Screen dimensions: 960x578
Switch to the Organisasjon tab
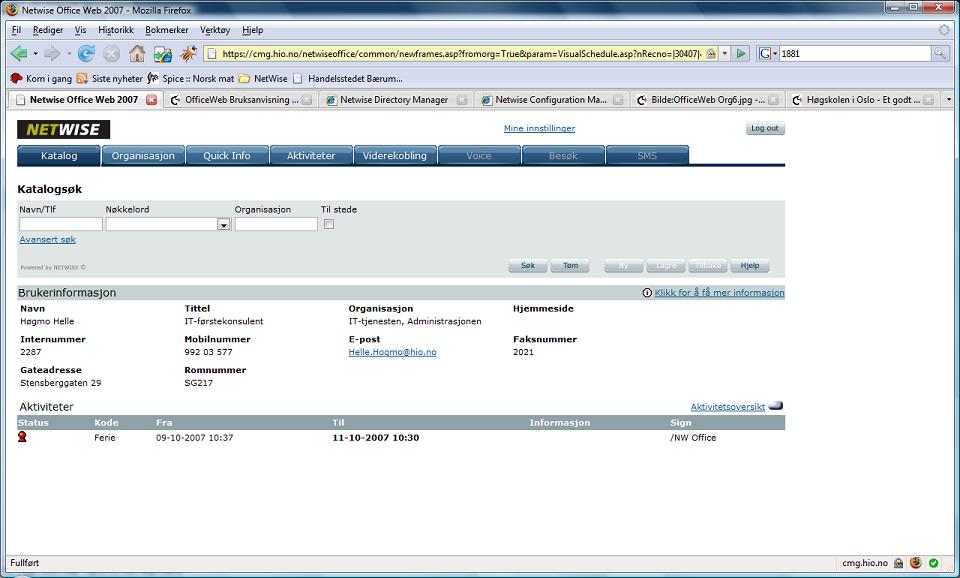pos(143,156)
